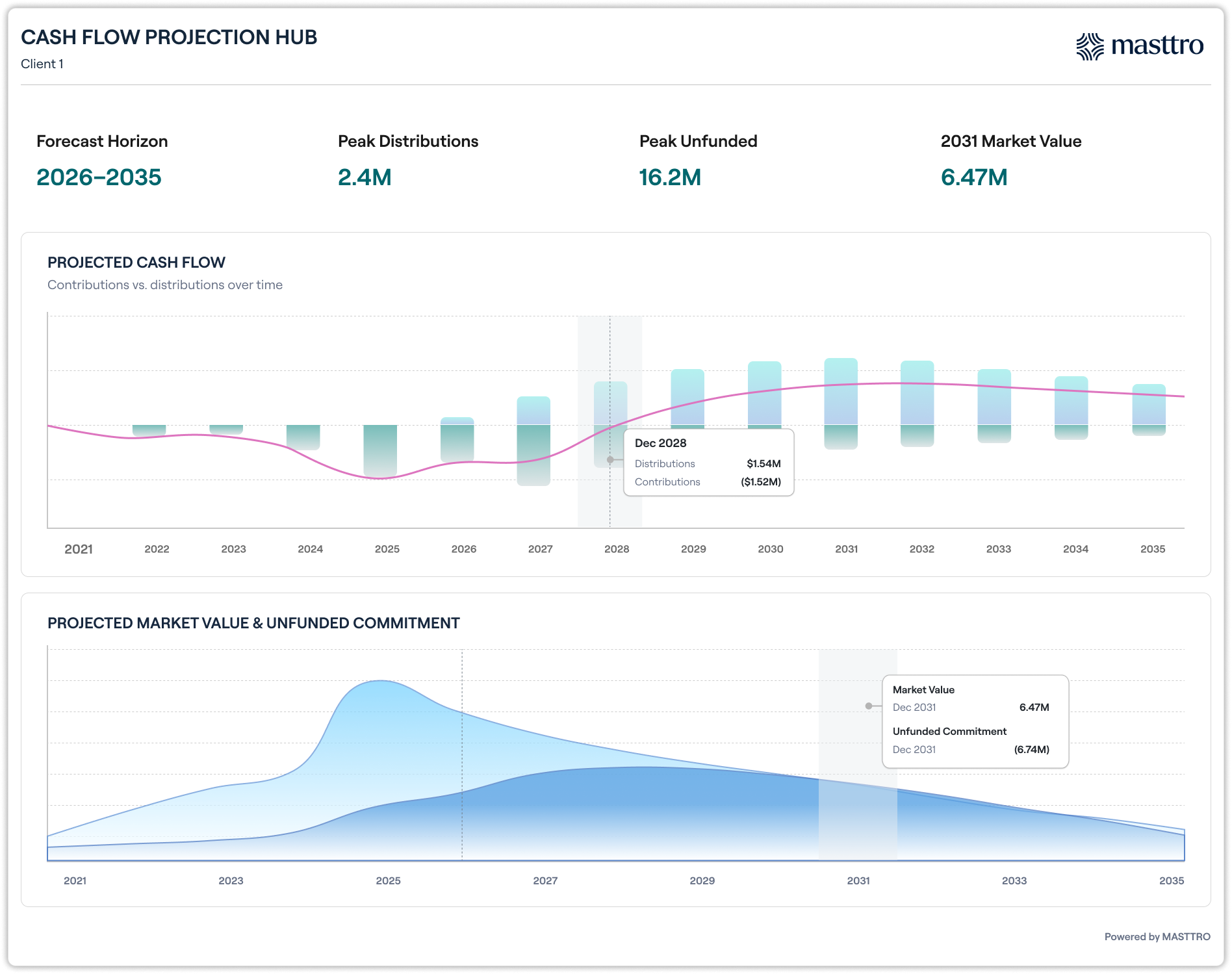Click the Client 1 subtitle
Image resolution: width=1232 pixels, height=974 pixels.
coord(42,64)
